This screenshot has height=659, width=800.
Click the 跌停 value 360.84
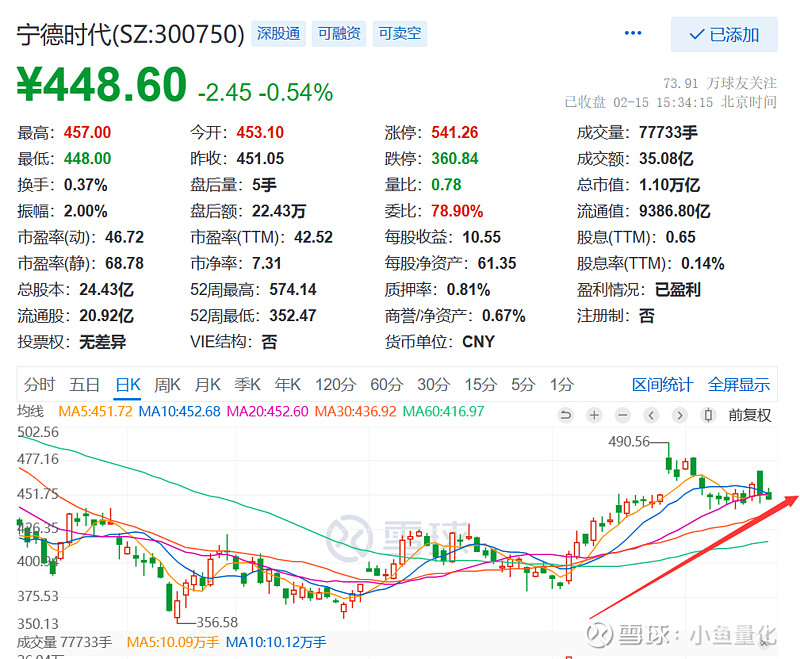click(x=455, y=159)
